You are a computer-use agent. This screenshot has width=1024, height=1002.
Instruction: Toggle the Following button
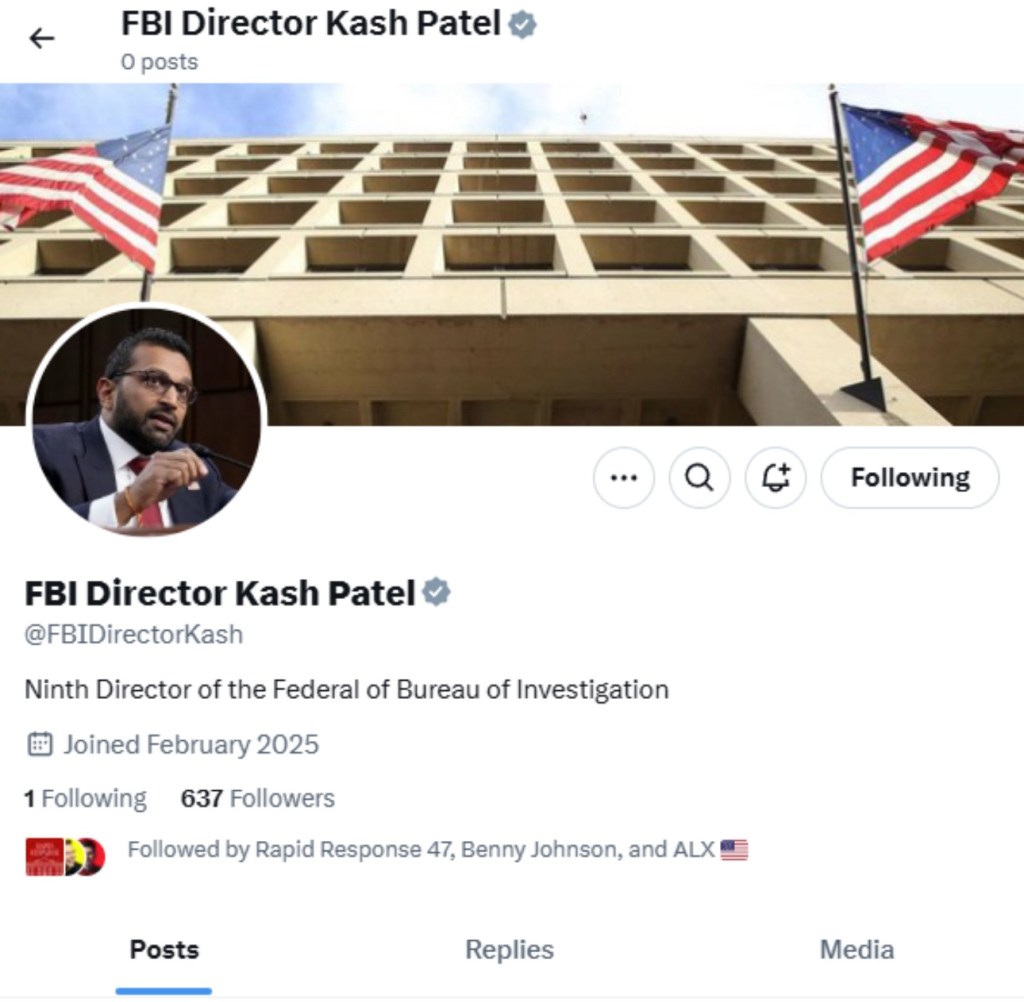tap(909, 478)
